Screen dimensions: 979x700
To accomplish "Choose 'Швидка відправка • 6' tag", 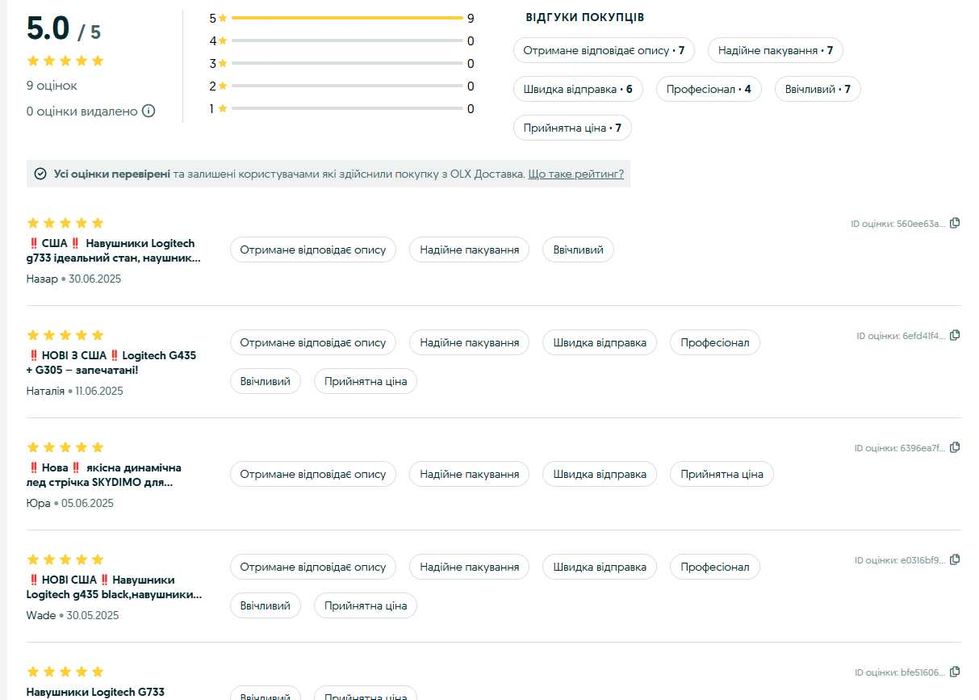I will [x=577, y=89].
